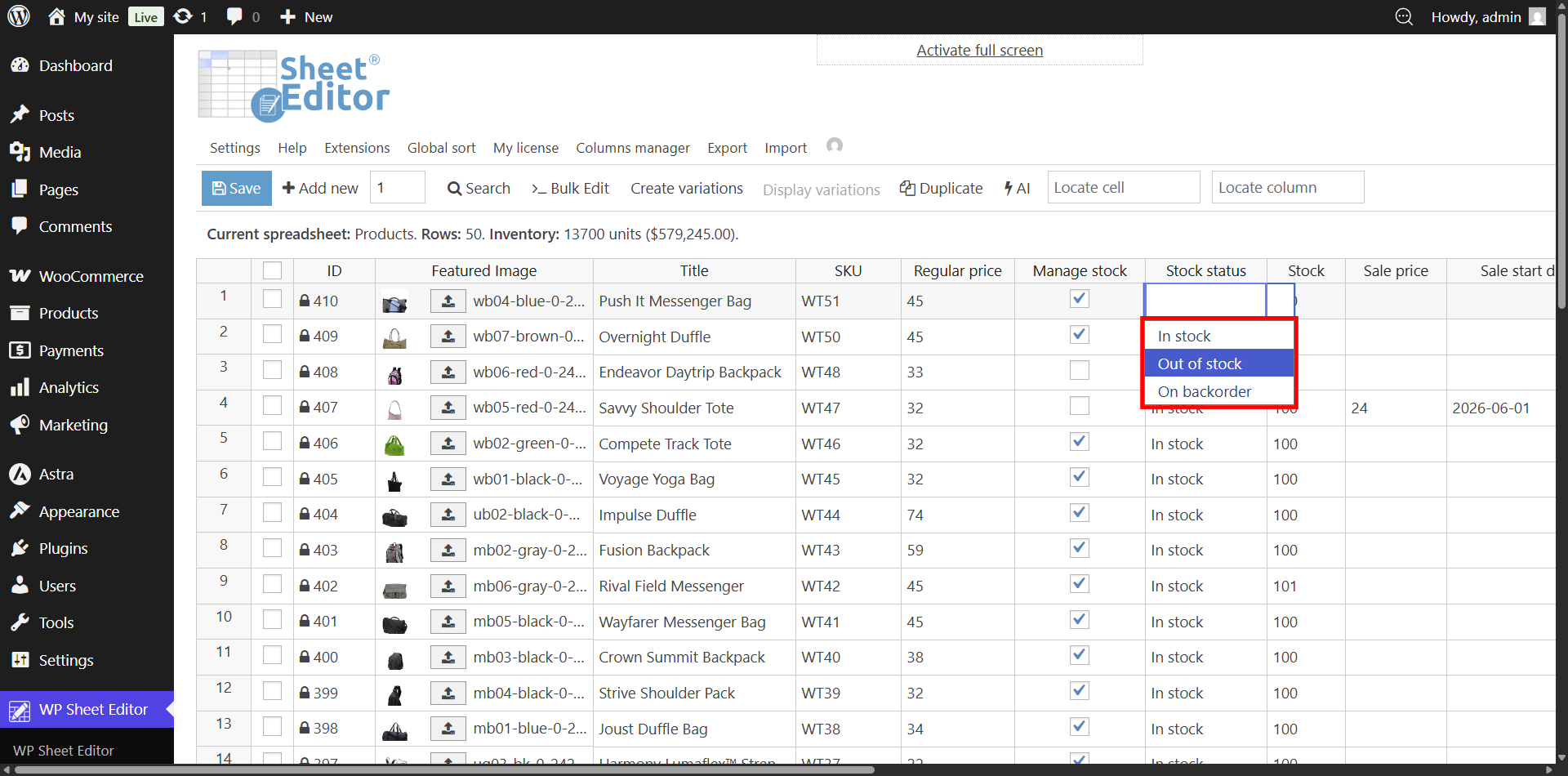Open WP Sheet Editor in sidebar
Viewport: 1568px width, 776px height.
click(x=87, y=709)
